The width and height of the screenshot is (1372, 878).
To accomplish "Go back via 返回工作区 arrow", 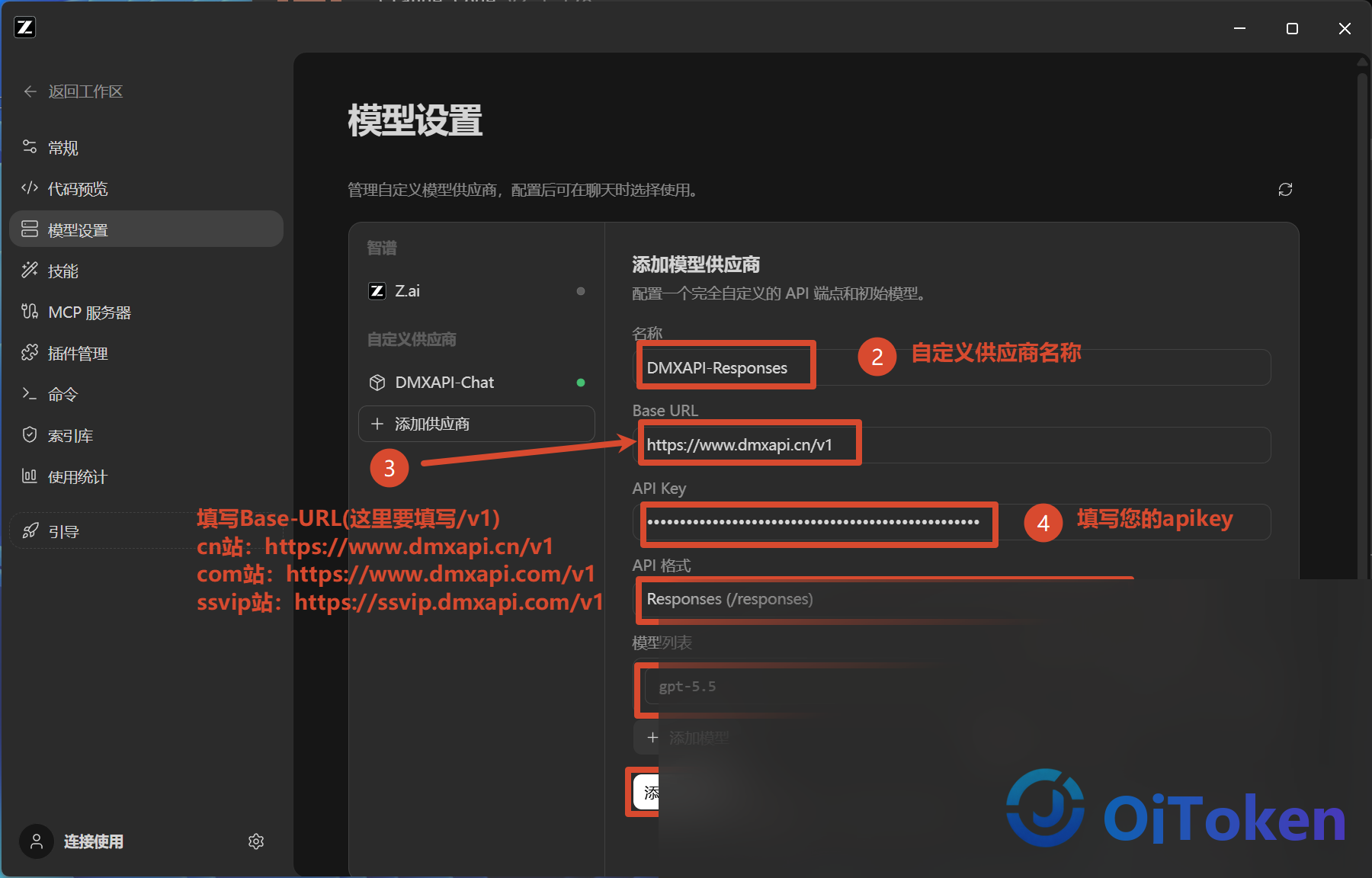I will [30, 91].
